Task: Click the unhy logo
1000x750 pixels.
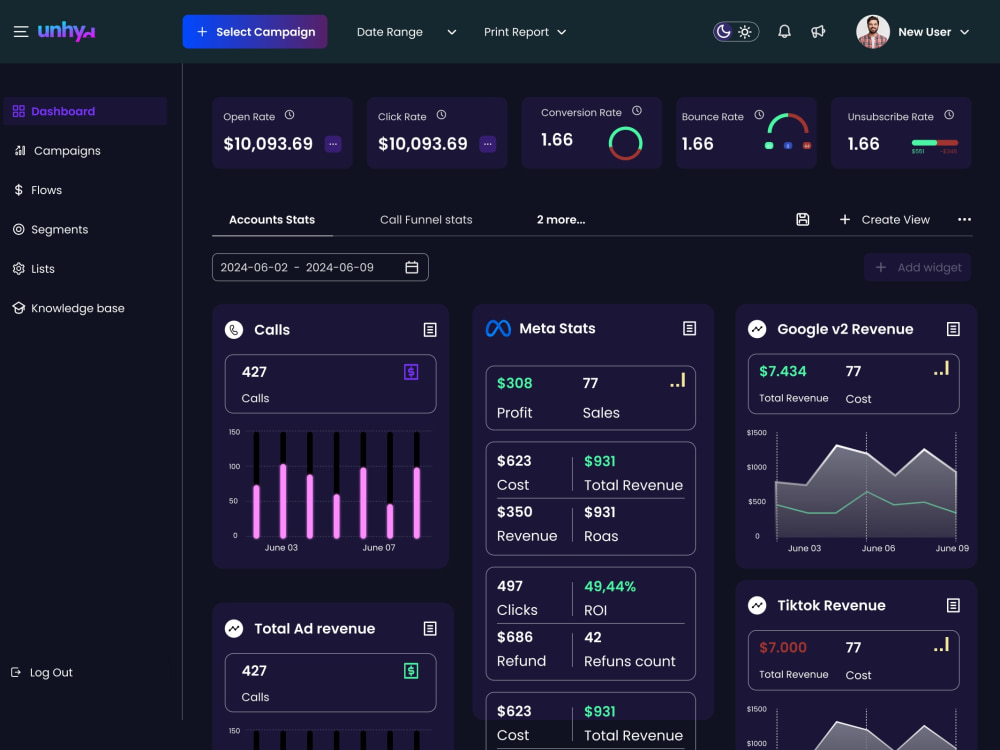Action: pos(66,31)
